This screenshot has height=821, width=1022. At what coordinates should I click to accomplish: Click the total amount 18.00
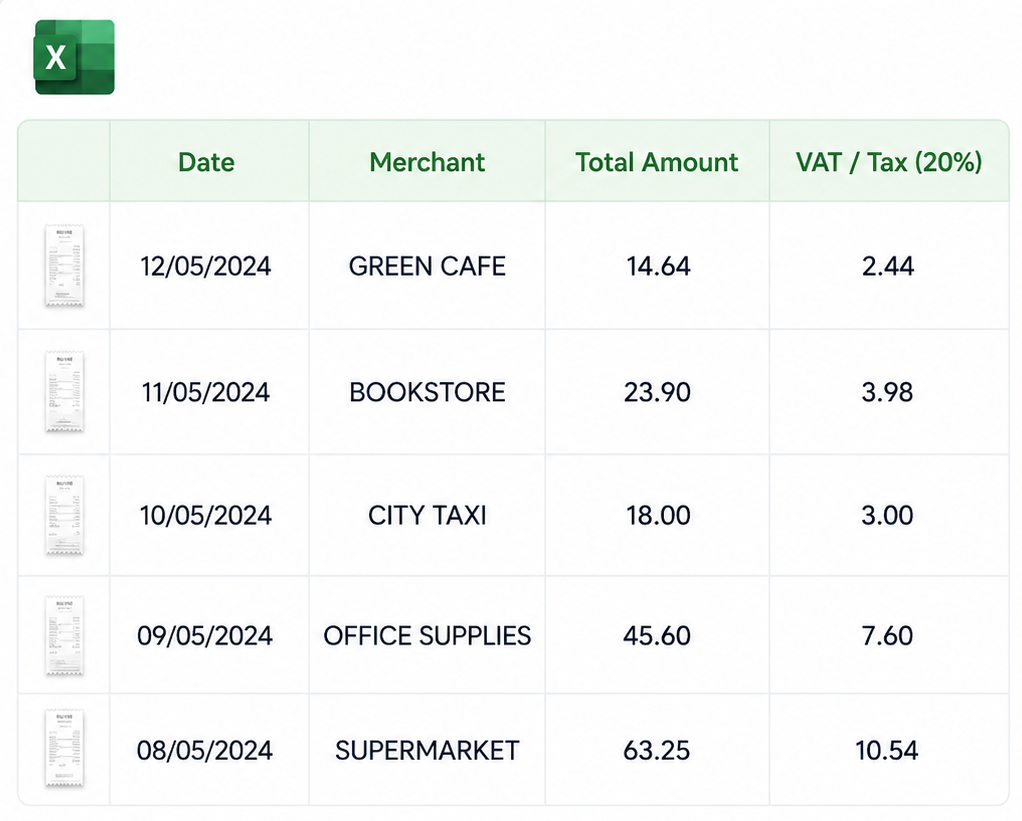[658, 515]
